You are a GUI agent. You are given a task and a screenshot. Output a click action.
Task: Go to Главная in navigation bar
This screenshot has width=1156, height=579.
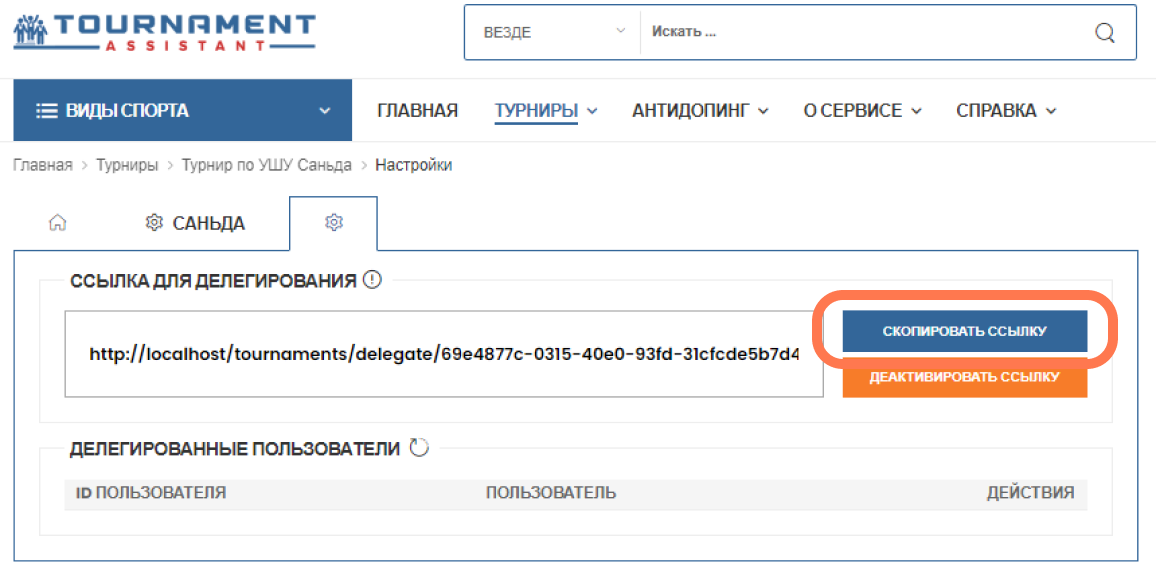417,111
